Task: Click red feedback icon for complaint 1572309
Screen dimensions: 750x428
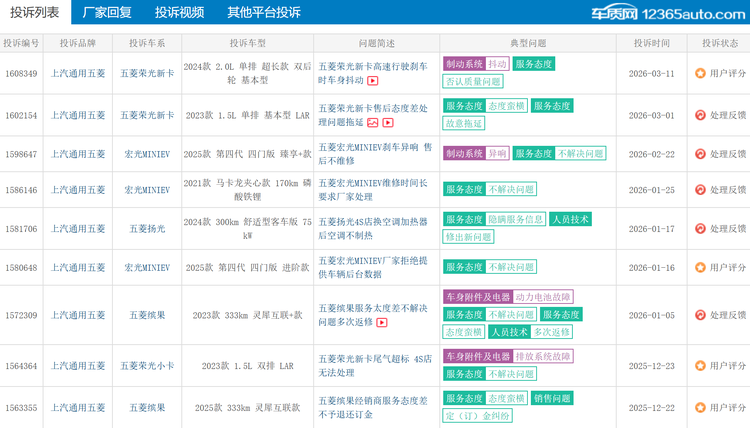Action: [x=700, y=315]
